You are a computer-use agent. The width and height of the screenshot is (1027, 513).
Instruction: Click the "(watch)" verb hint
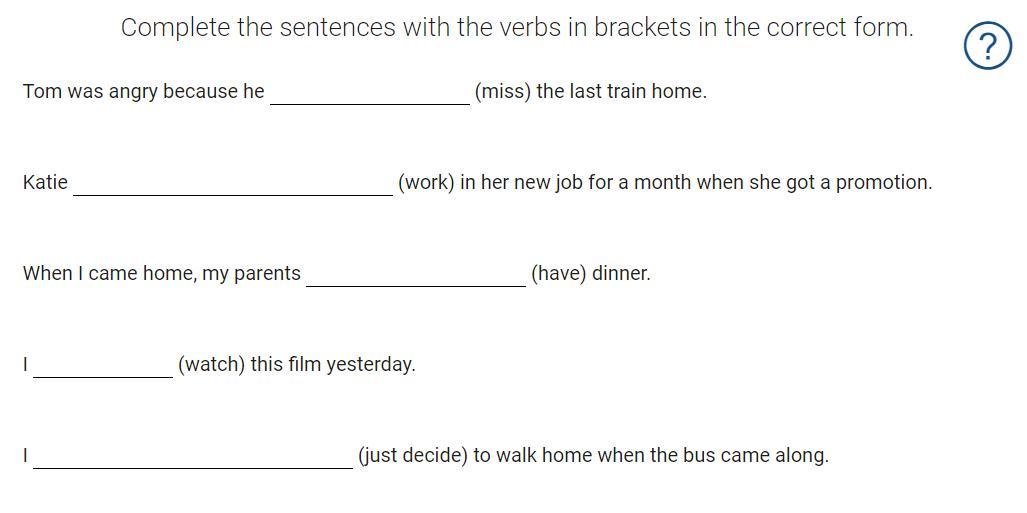(211, 365)
